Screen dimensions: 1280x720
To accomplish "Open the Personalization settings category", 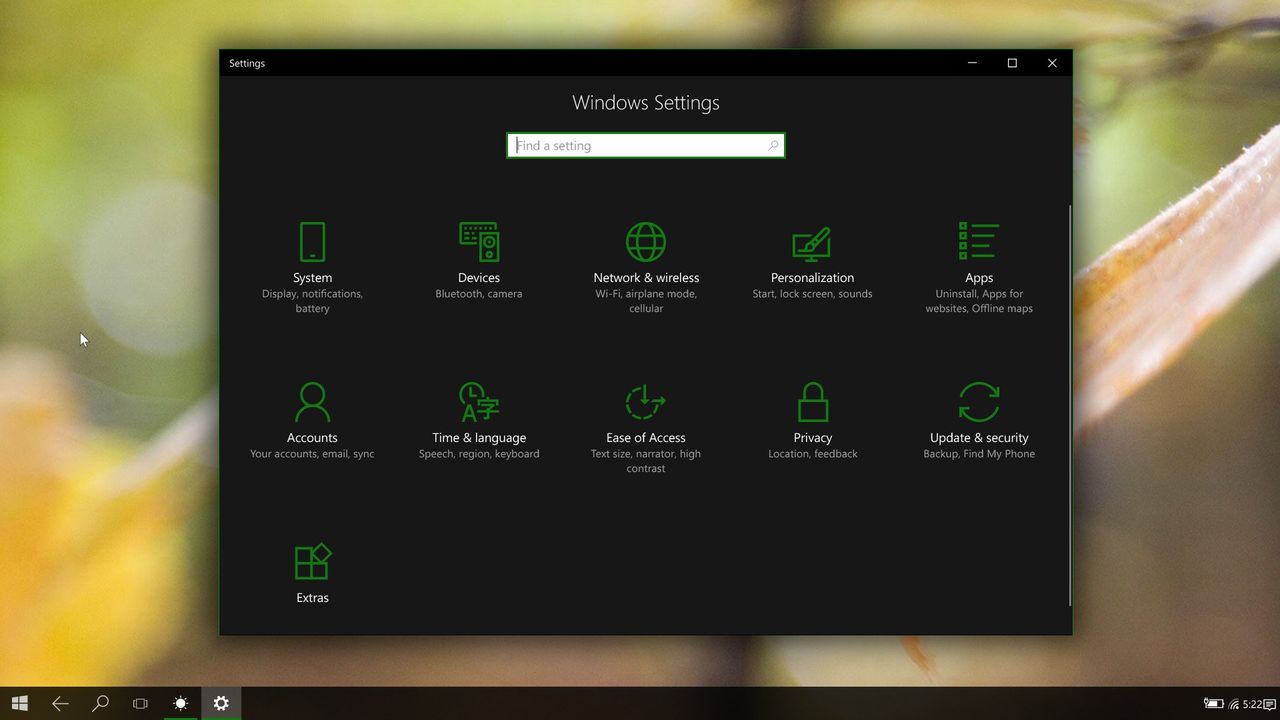I will pos(812,260).
